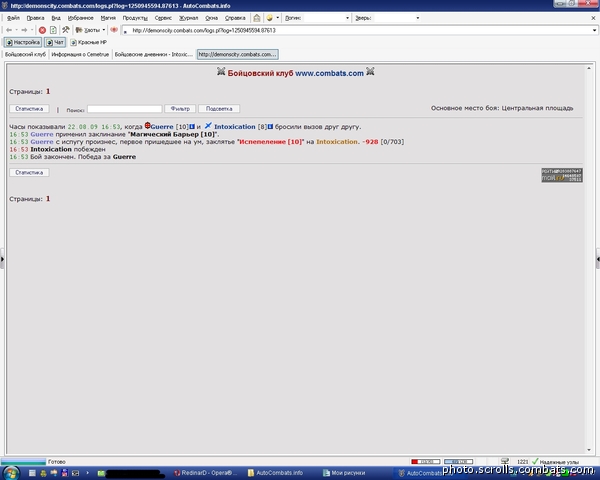600x480 pixels.
Task: Toggle the Чат toolbar button
Action: (55, 42)
